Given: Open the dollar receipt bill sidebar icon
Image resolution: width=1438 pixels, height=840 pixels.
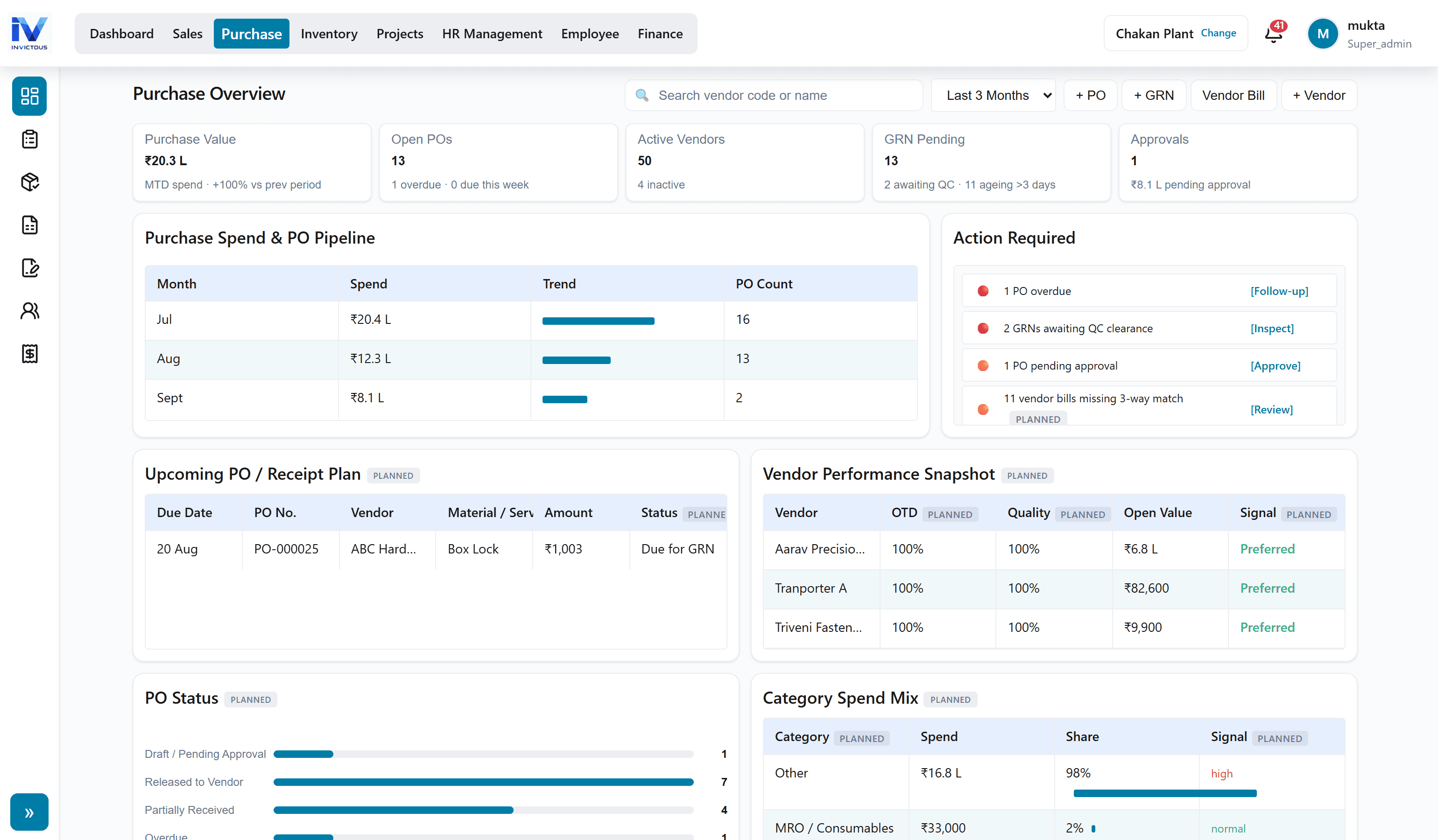Looking at the screenshot, I should click(x=30, y=354).
